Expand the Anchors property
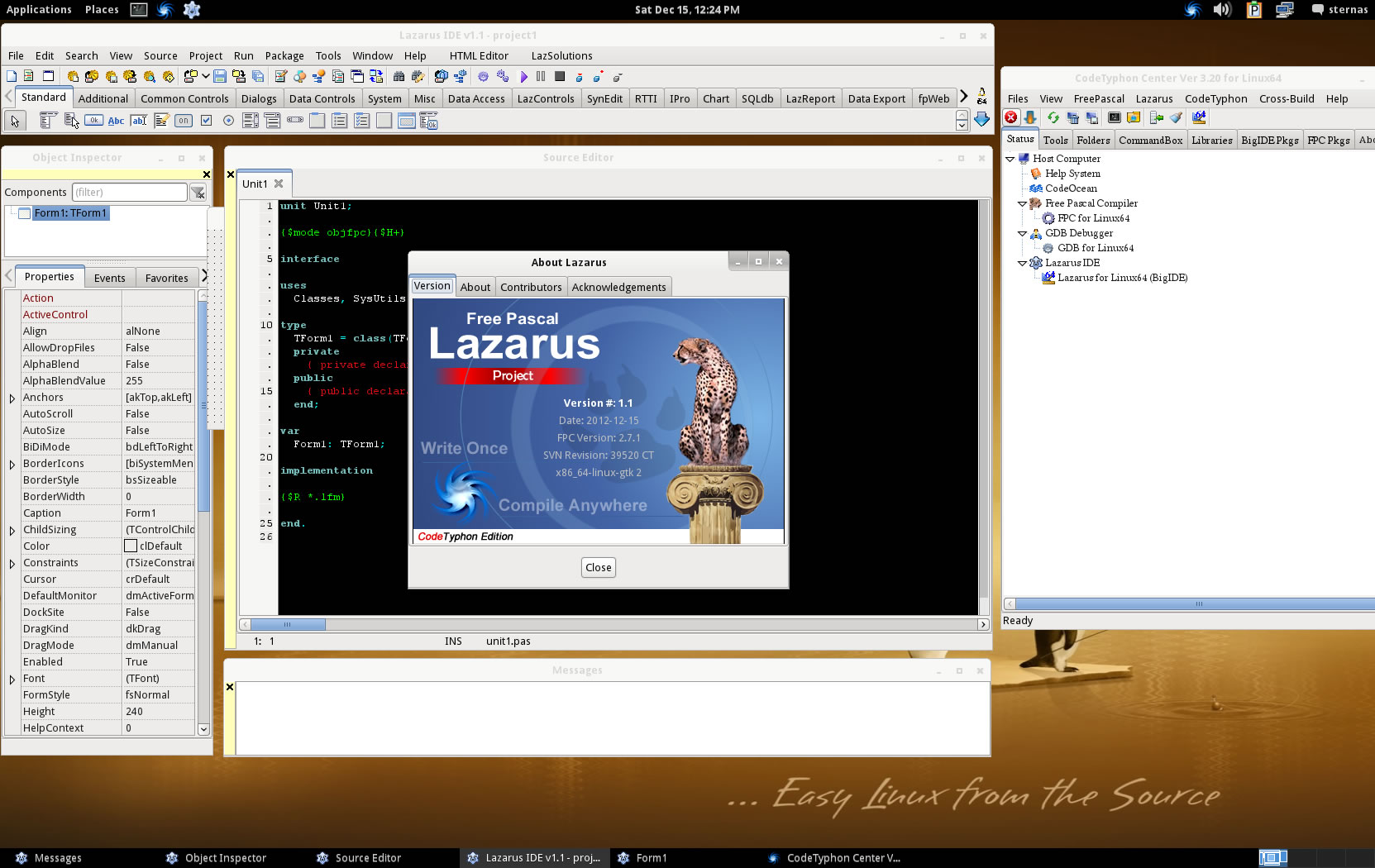Screen dimensions: 1375x868 point(12,398)
